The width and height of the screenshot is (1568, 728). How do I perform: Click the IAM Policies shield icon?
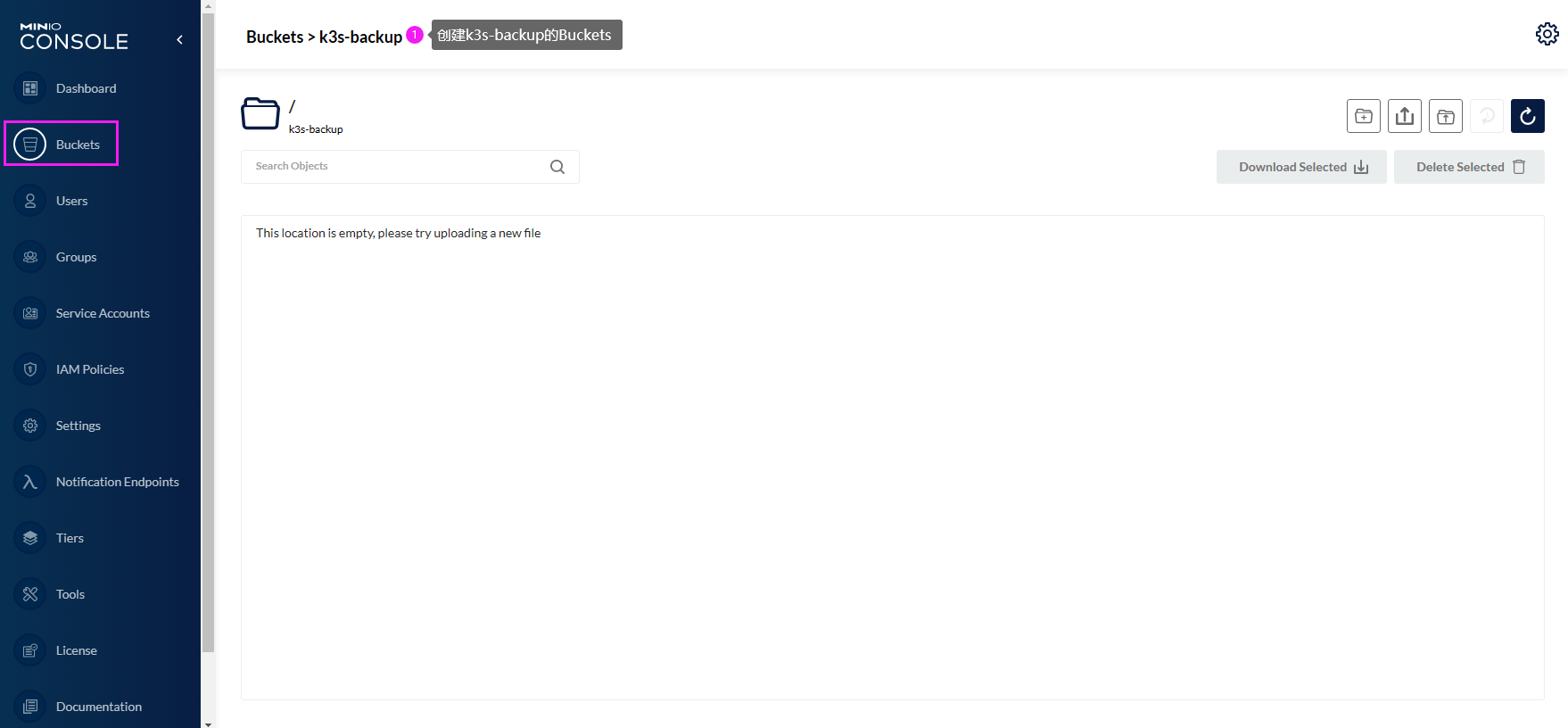point(30,369)
